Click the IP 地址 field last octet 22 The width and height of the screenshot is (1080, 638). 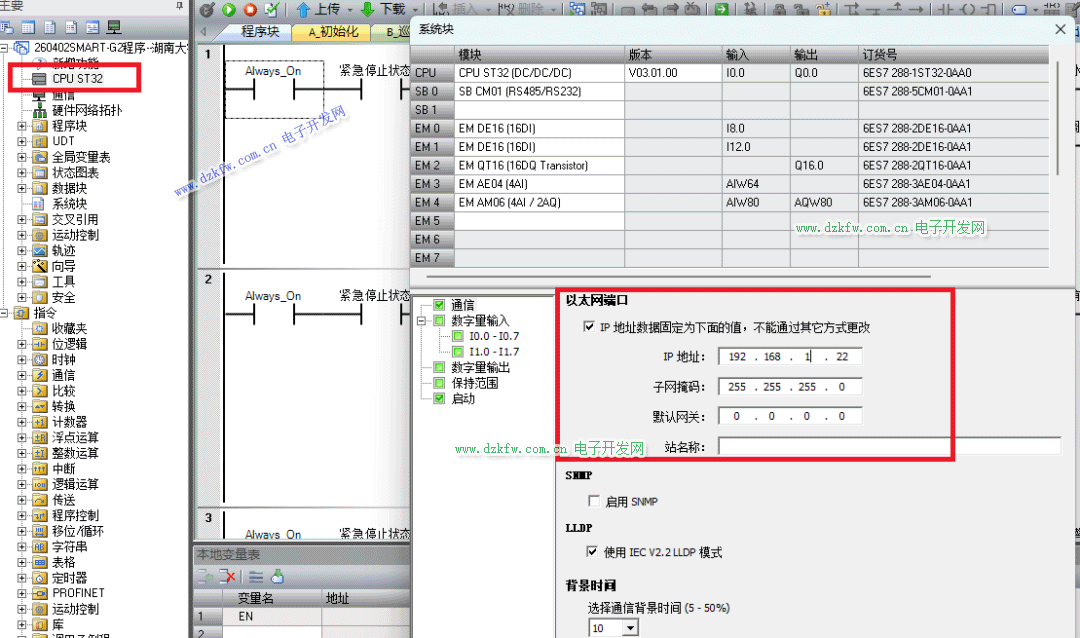[x=842, y=356]
